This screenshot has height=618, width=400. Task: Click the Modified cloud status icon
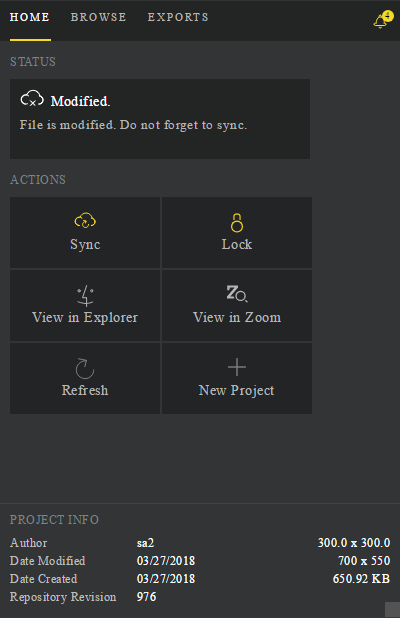coord(32,99)
